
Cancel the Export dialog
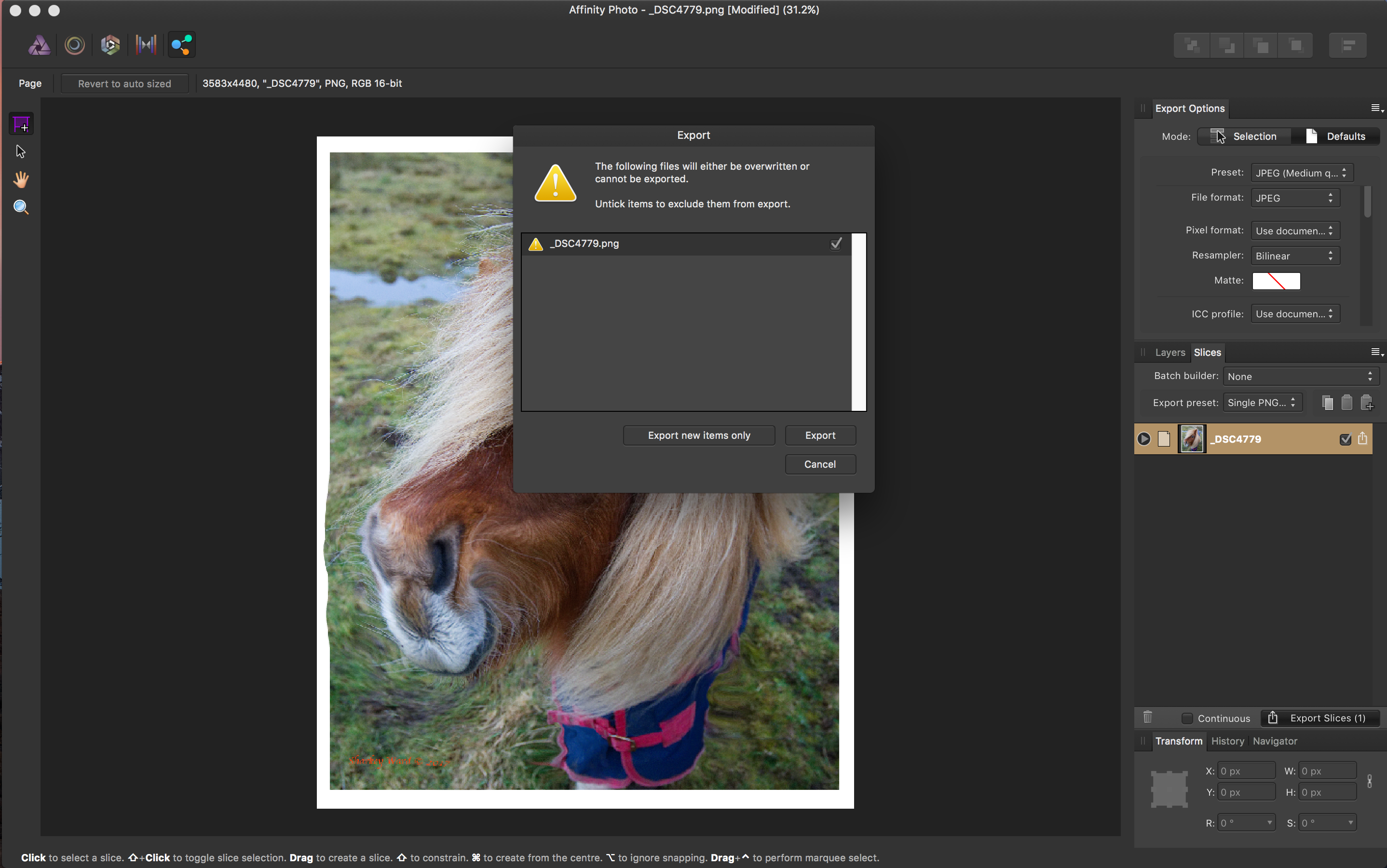click(820, 464)
